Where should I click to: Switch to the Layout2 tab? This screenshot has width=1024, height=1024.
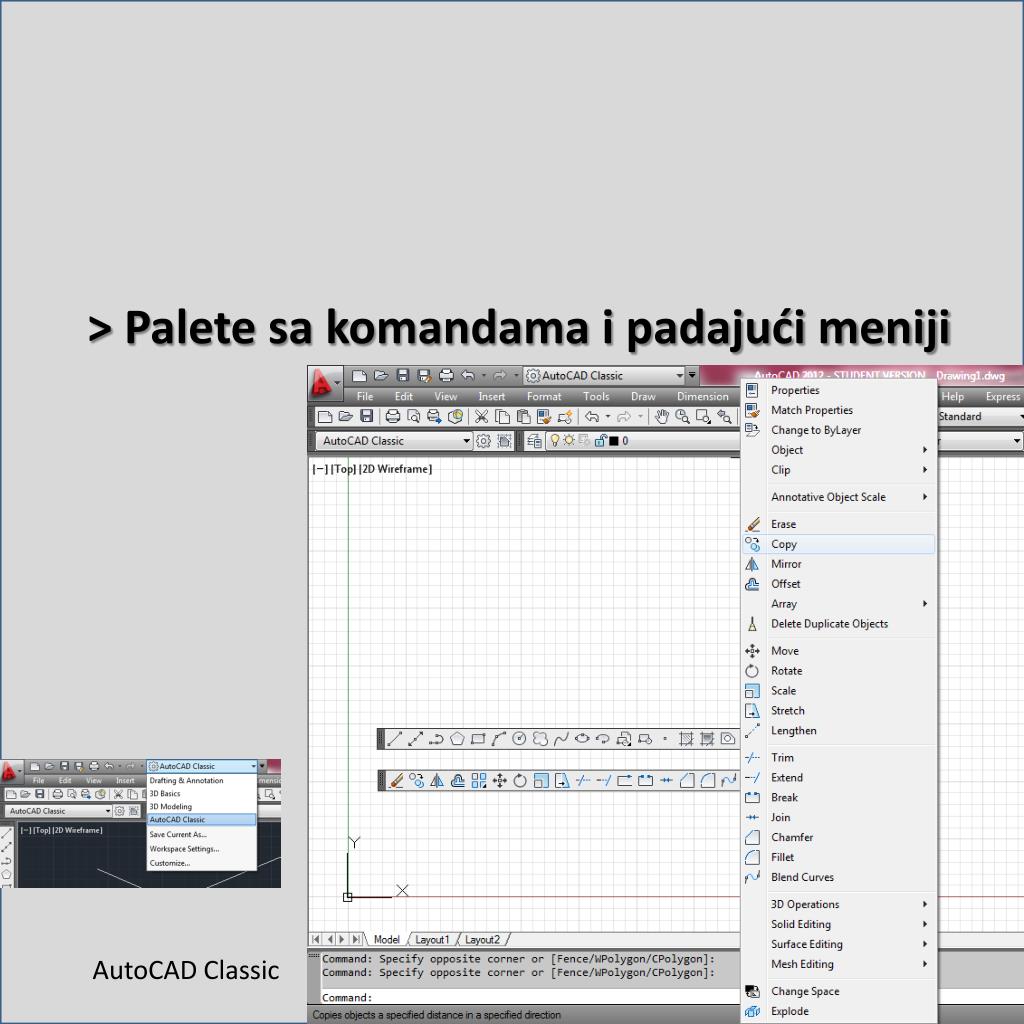[x=482, y=940]
